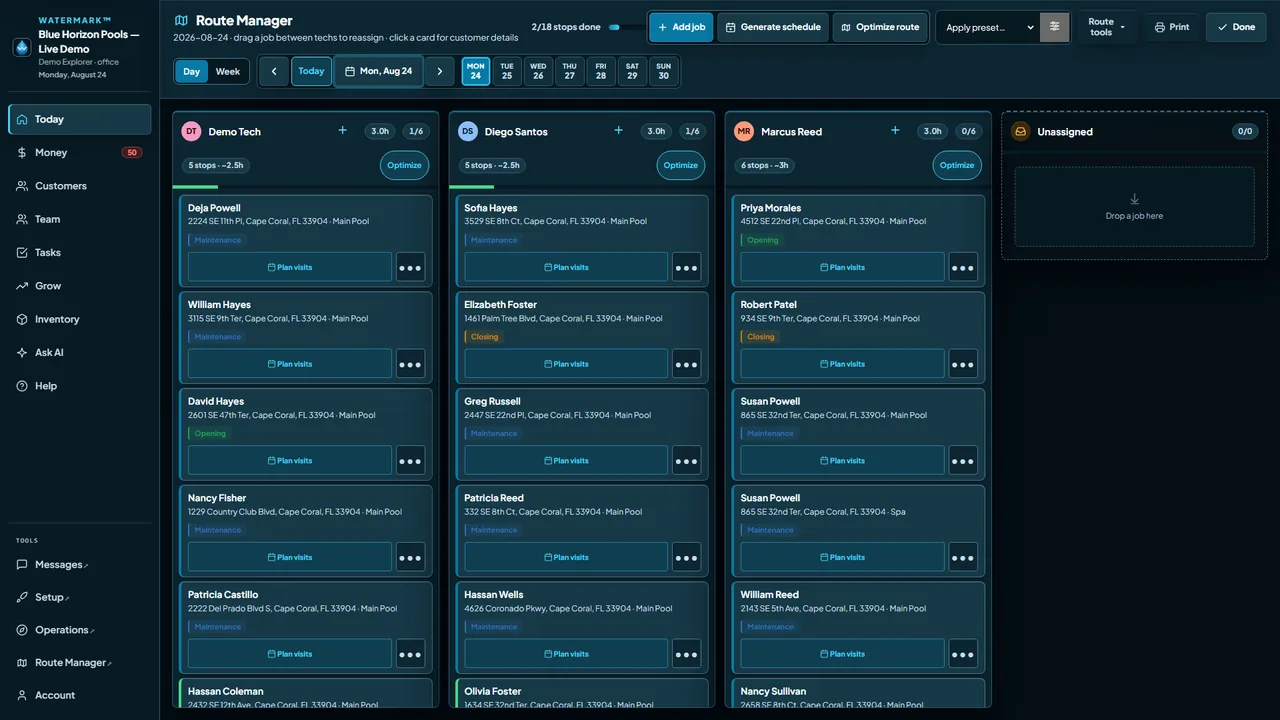Switch to Day view
Image resolution: width=1280 pixels, height=720 pixels.
(191, 71)
